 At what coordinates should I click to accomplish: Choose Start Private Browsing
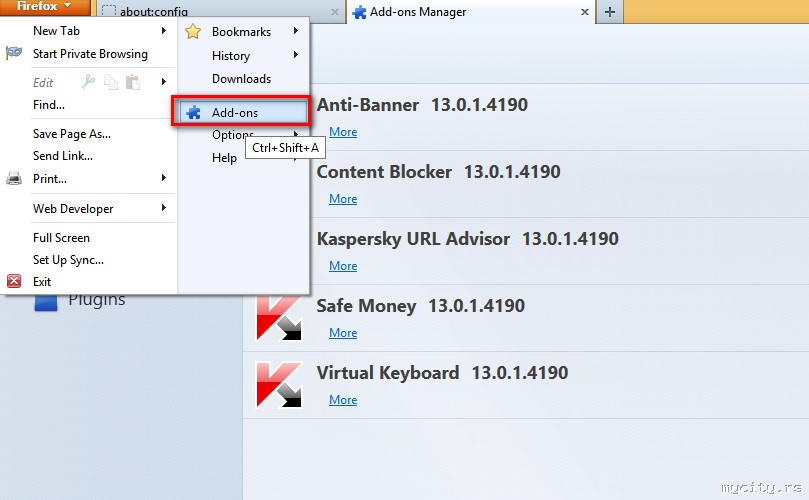(90, 54)
